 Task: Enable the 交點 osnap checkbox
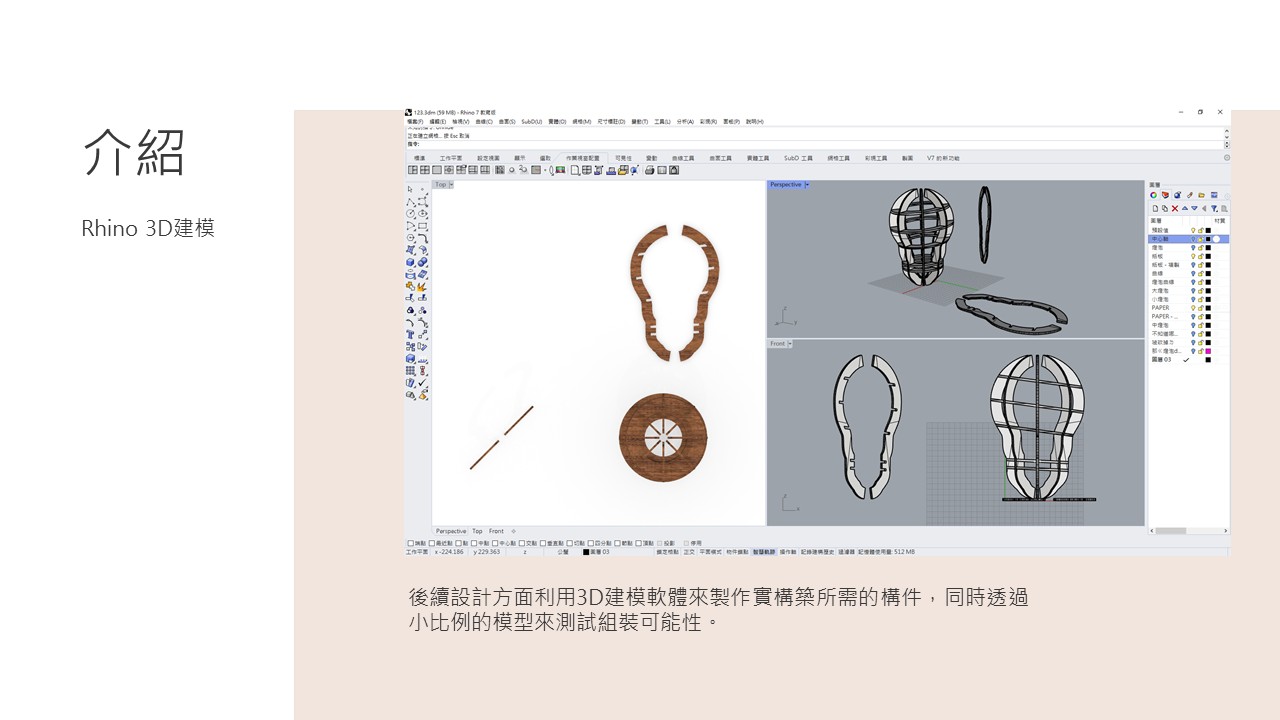click(x=523, y=543)
